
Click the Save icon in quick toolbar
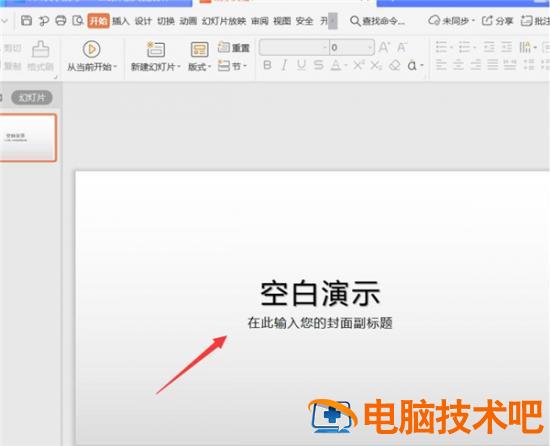click(26, 21)
